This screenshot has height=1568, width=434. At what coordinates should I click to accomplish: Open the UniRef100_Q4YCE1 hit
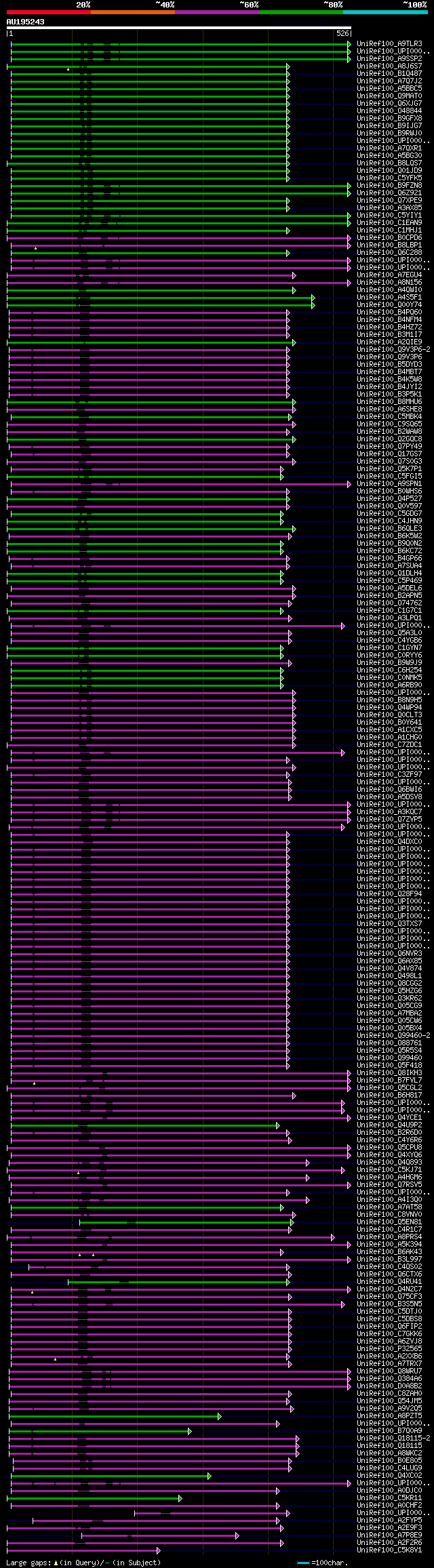point(389,1118)
